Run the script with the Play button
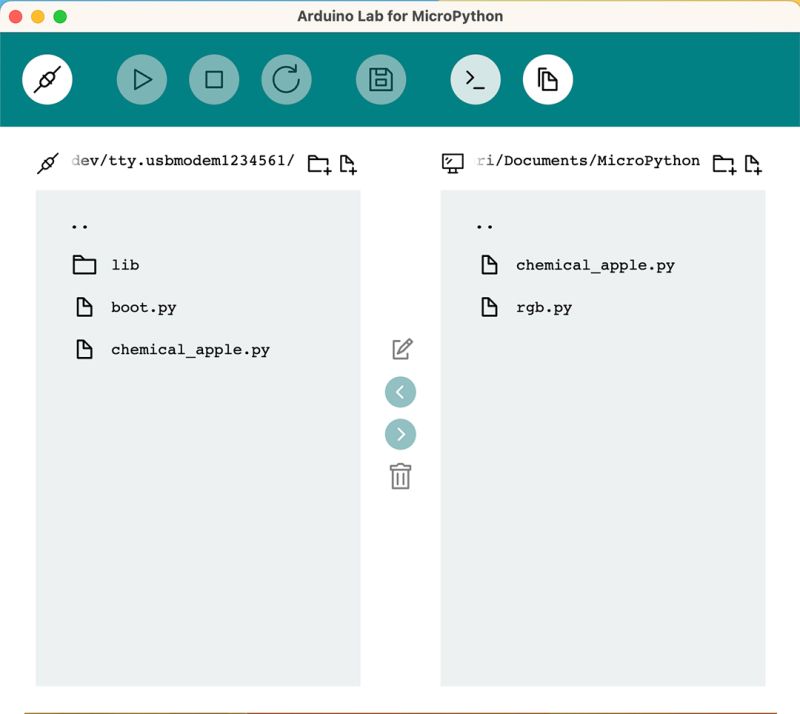 [142, 80]
